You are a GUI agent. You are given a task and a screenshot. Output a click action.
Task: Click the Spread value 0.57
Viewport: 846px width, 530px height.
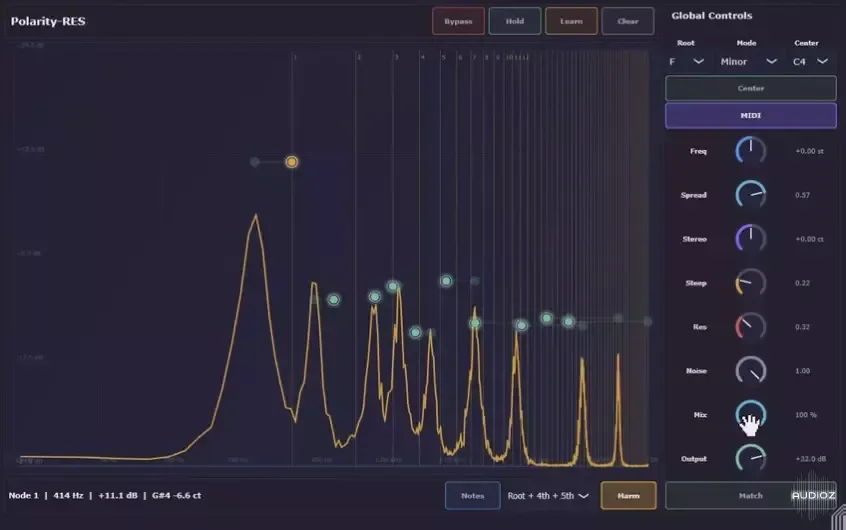point(802,195)
